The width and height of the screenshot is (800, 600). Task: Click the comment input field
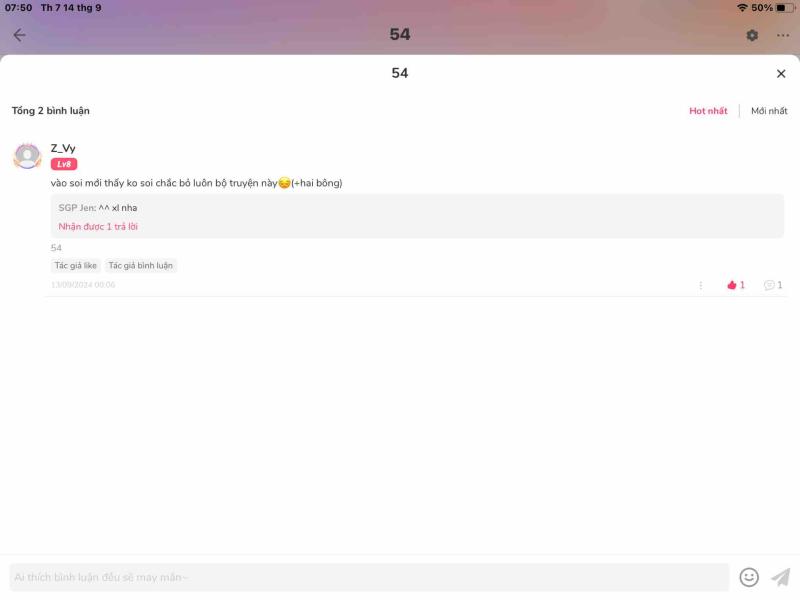[369, 577]
